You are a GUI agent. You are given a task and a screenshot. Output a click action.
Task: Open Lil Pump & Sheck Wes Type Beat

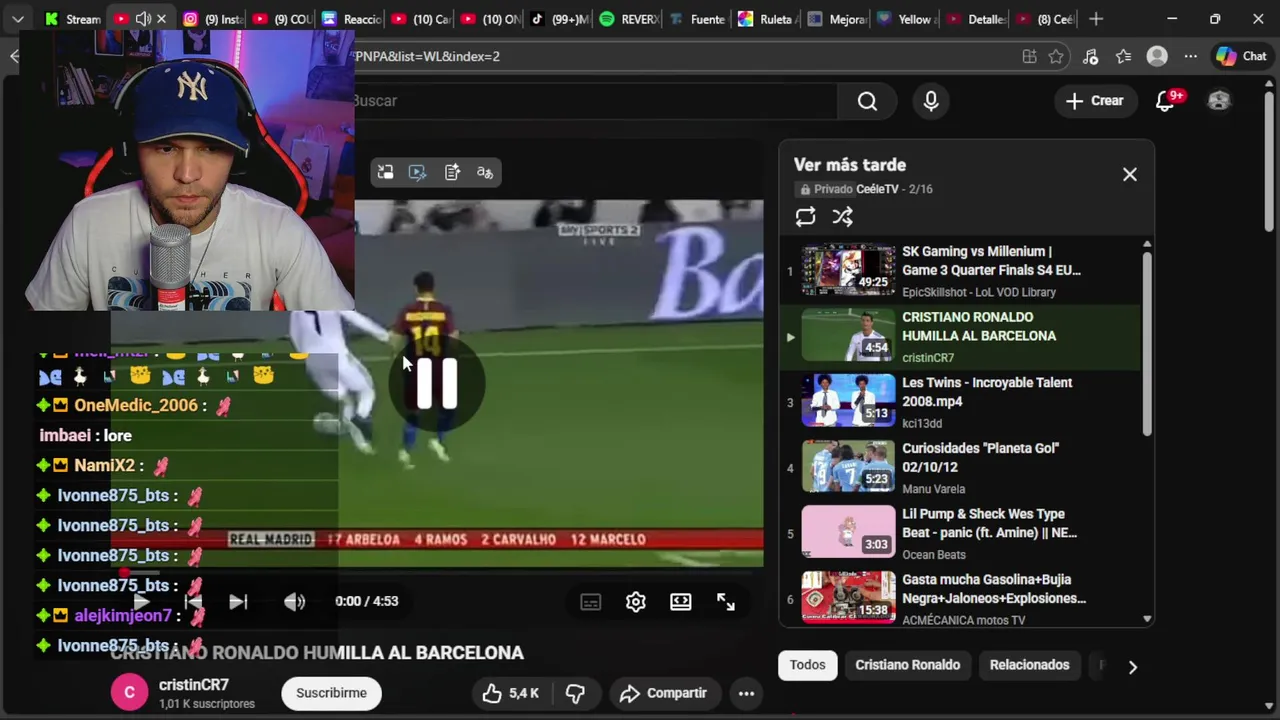pyautogui.click(x=961, y=533)
